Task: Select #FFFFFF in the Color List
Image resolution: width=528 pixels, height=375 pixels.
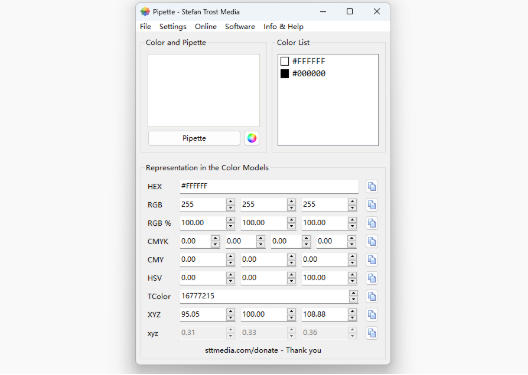Action: pyautogui.click(x=309, y=61)
